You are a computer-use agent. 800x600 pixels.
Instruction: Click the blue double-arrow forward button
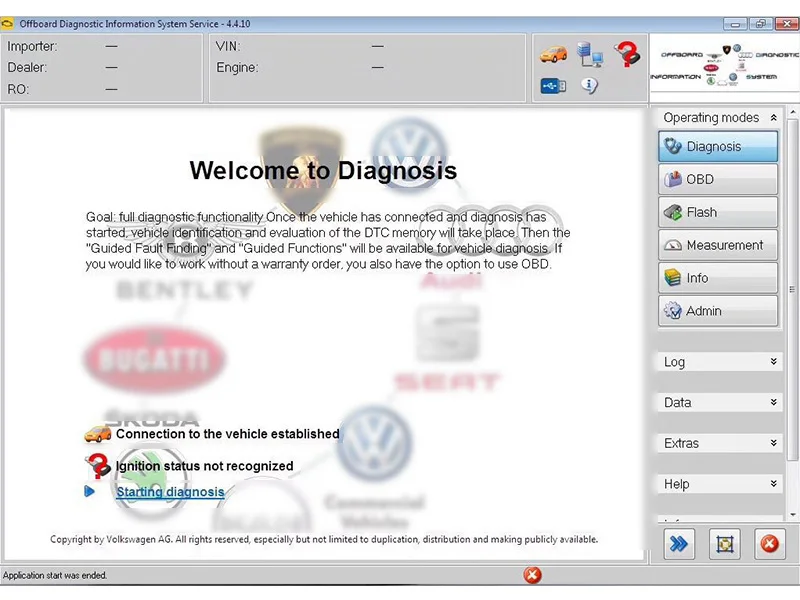pyautogui.click(x=679, y=544)
